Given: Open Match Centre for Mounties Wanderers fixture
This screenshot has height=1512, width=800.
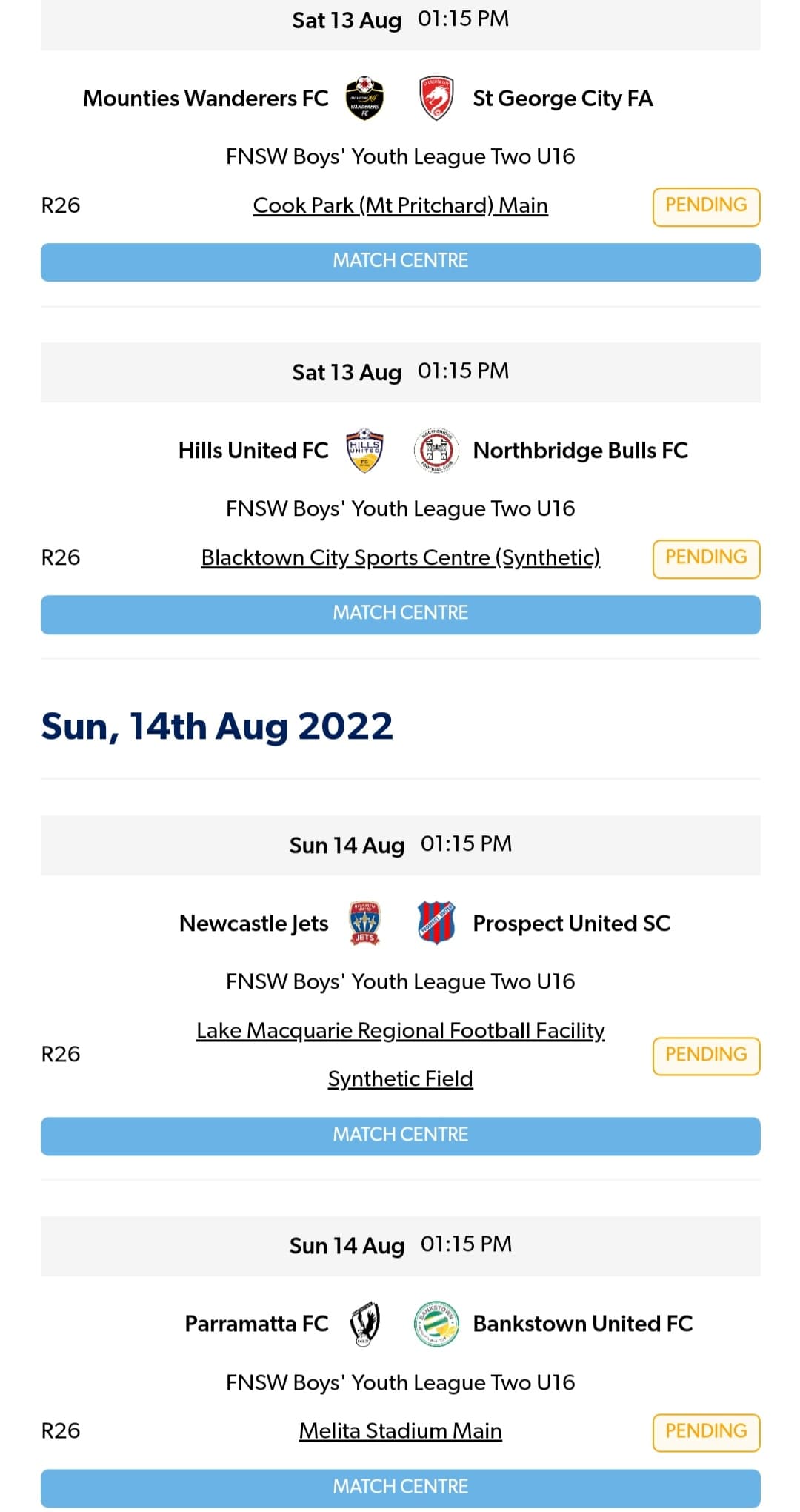Looking at the screenshot, I should (x=400, y=261).
